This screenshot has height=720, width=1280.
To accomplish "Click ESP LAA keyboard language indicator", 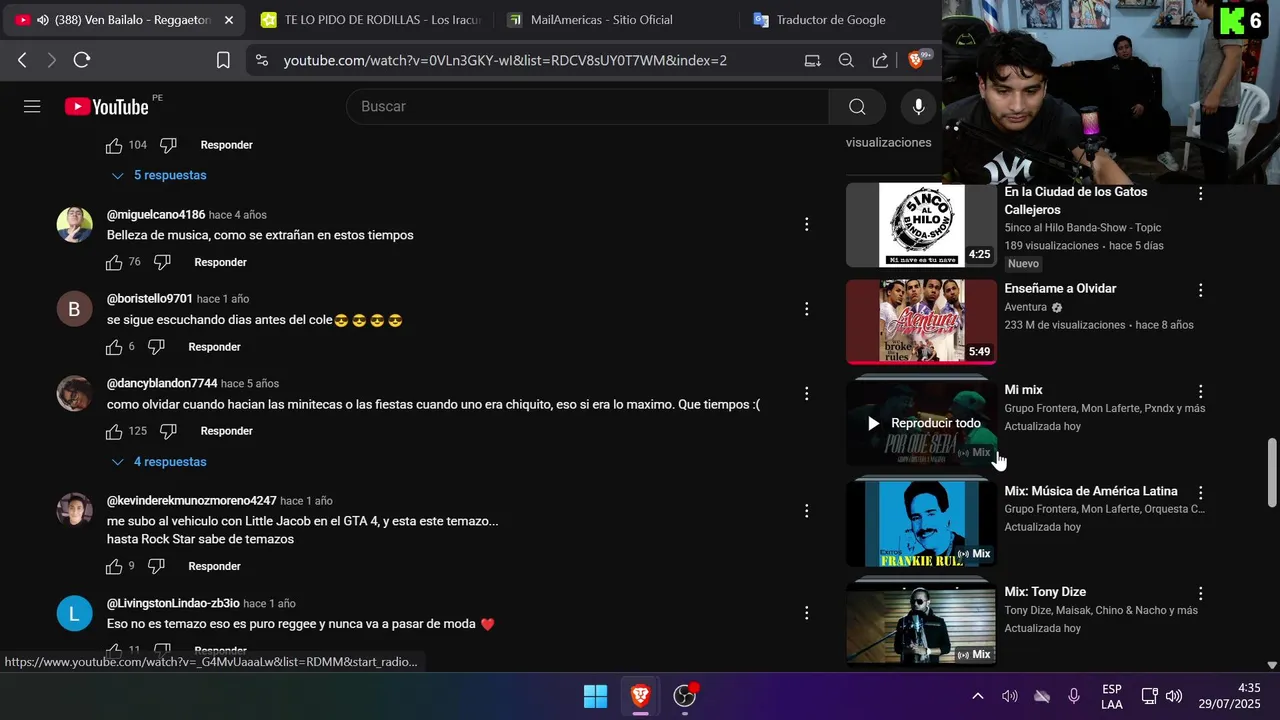I will [1111, 696].
